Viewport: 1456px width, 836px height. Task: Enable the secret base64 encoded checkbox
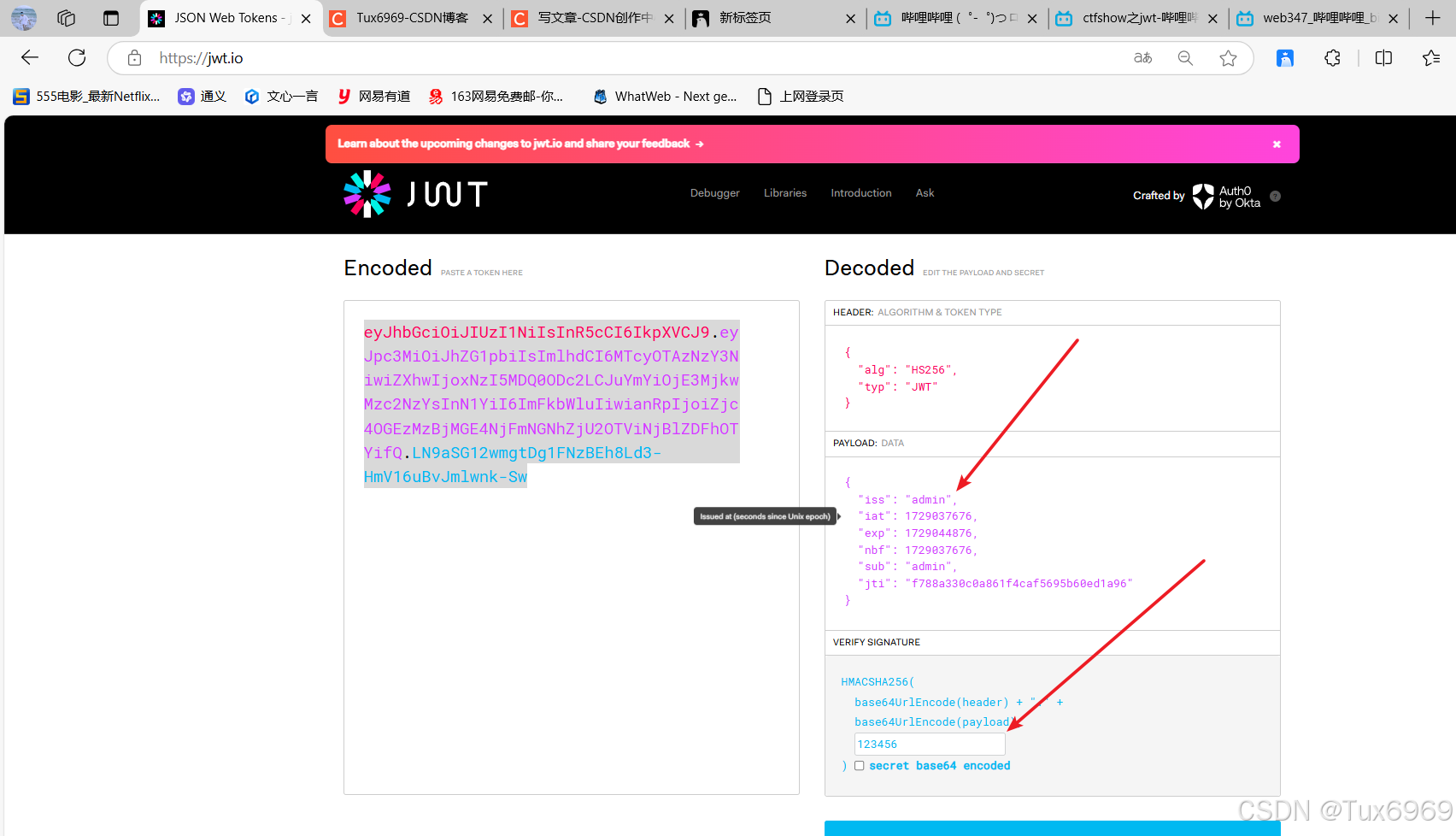tap(859, 765)
